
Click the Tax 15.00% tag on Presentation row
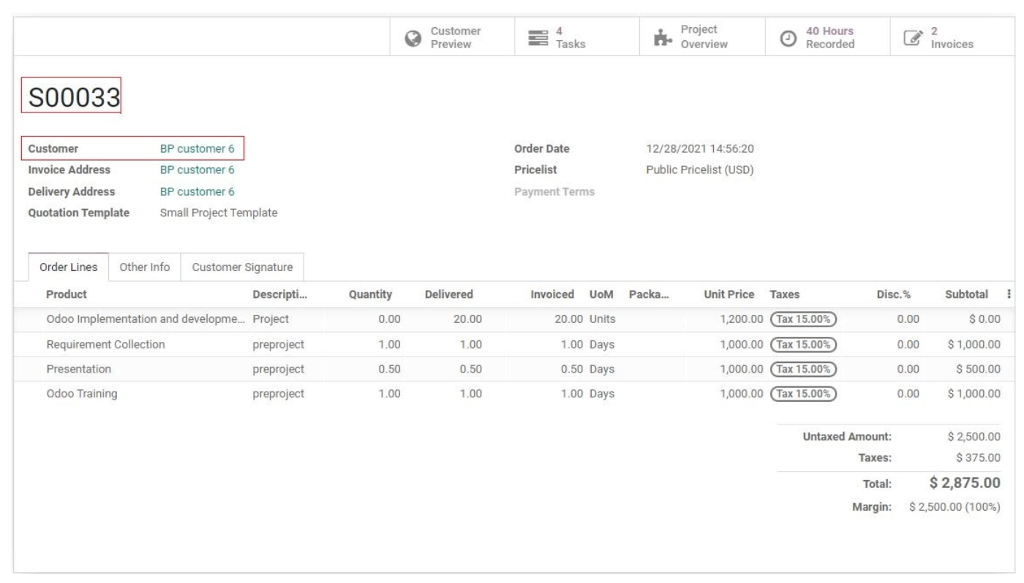[803, 370]
